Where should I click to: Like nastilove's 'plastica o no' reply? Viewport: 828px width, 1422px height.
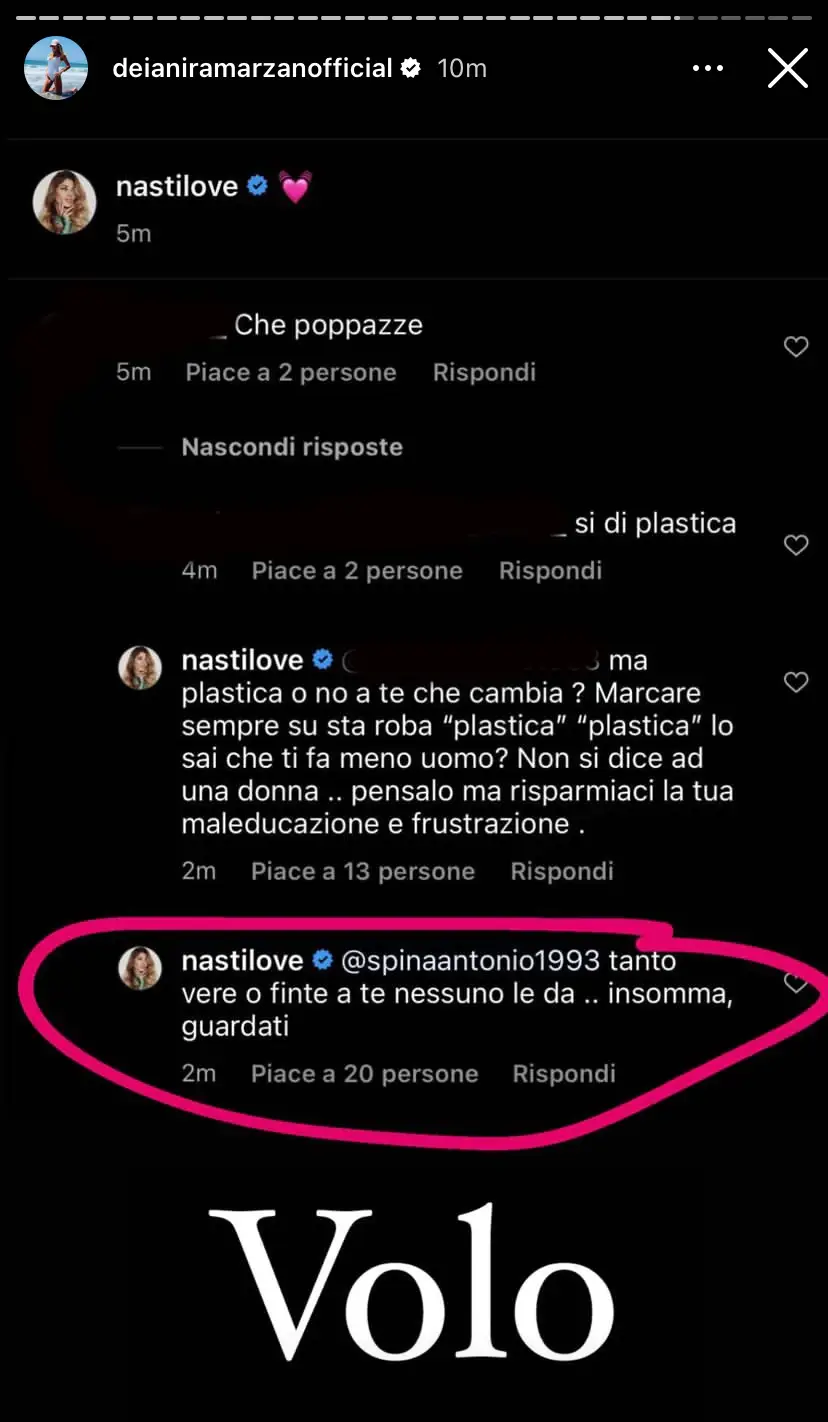point(796,682)
